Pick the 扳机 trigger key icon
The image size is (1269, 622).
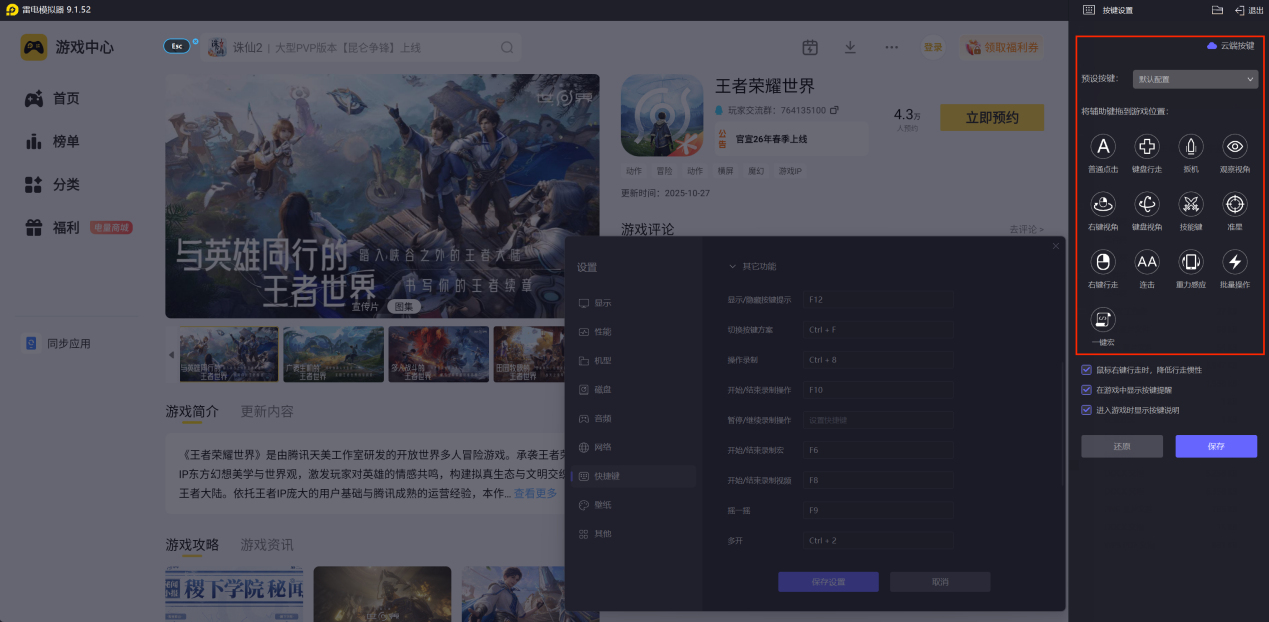point(1191,147)
